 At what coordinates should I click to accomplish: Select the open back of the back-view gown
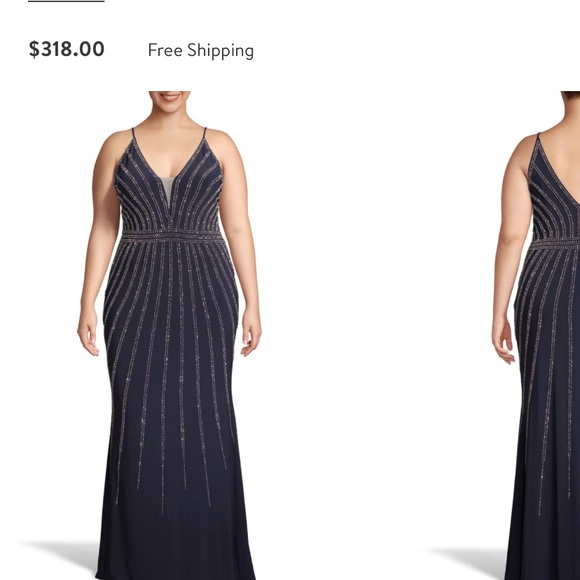[x=564, y=163]
